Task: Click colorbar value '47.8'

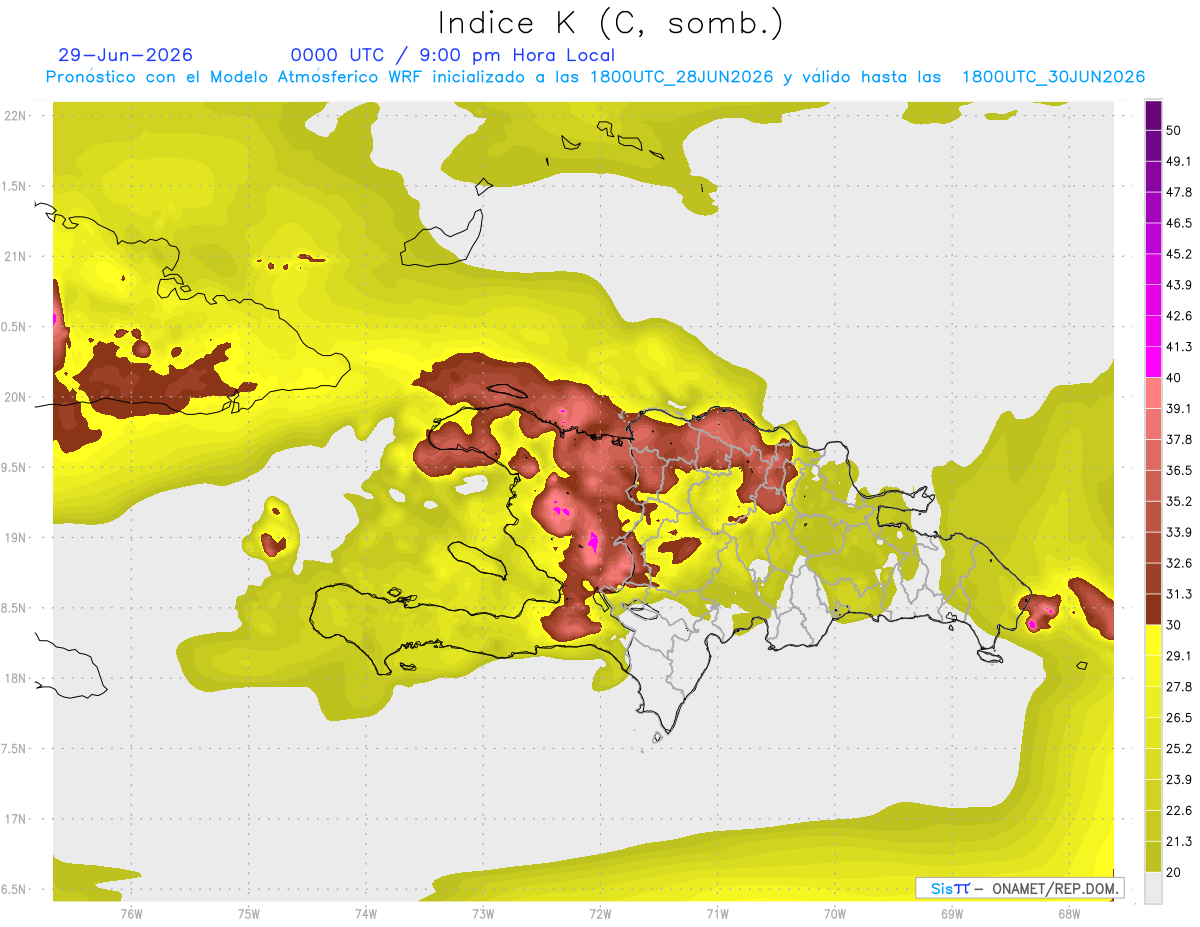Action: tap(1180, 192)
